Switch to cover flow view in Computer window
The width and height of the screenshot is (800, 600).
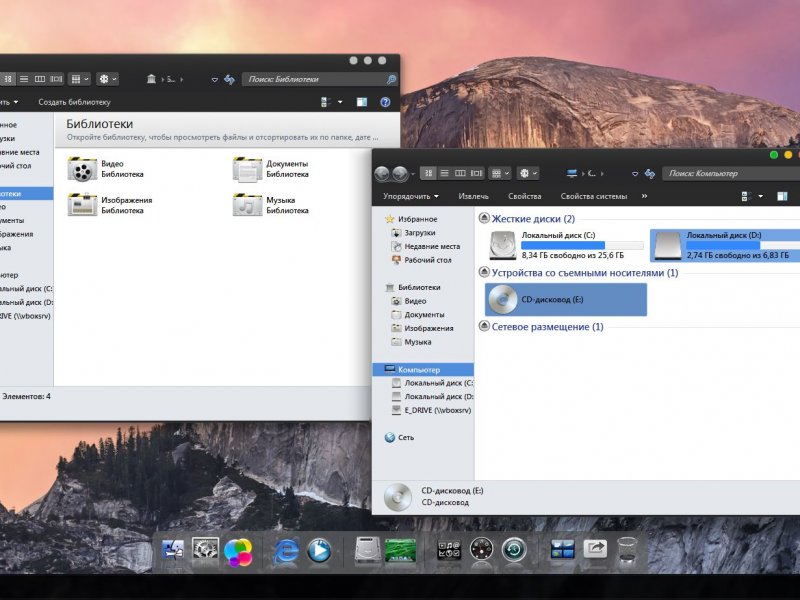477,173
